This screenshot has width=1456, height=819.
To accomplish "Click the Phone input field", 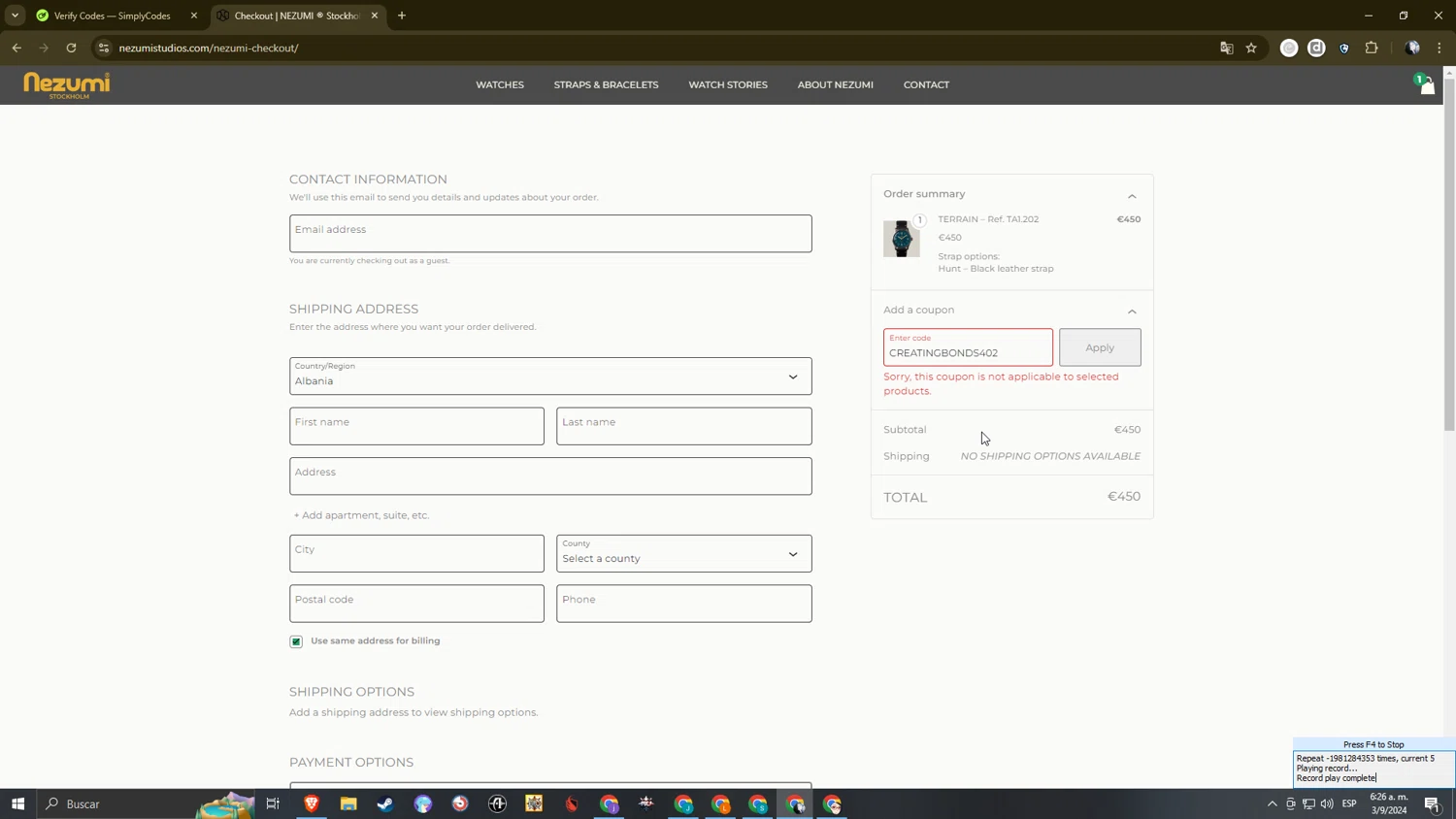I will [x=684, y=604].
